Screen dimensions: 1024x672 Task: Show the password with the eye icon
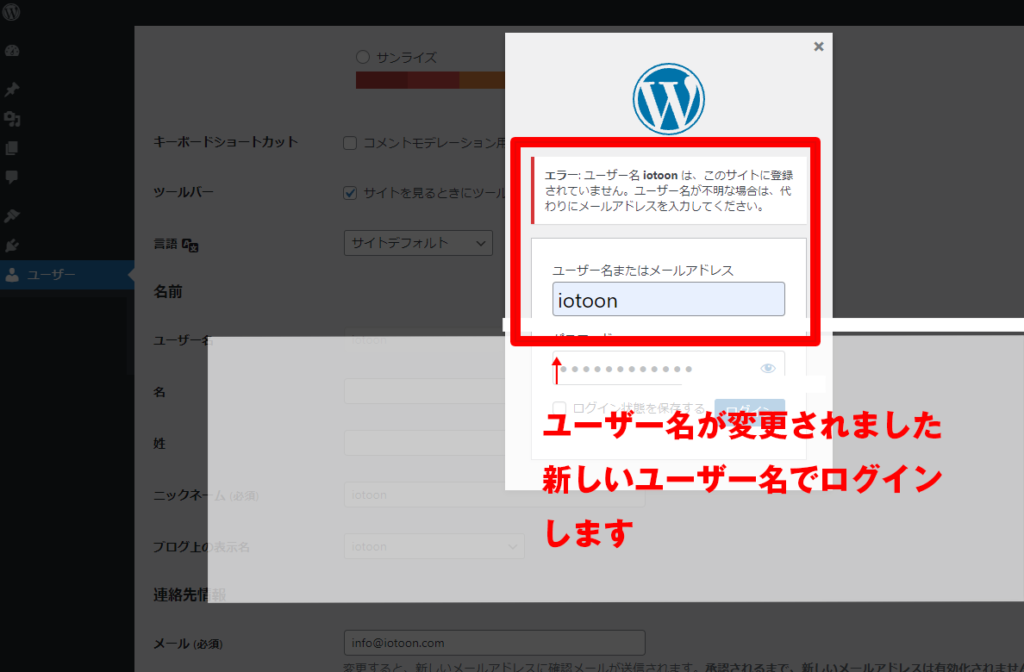pos(768,368)
